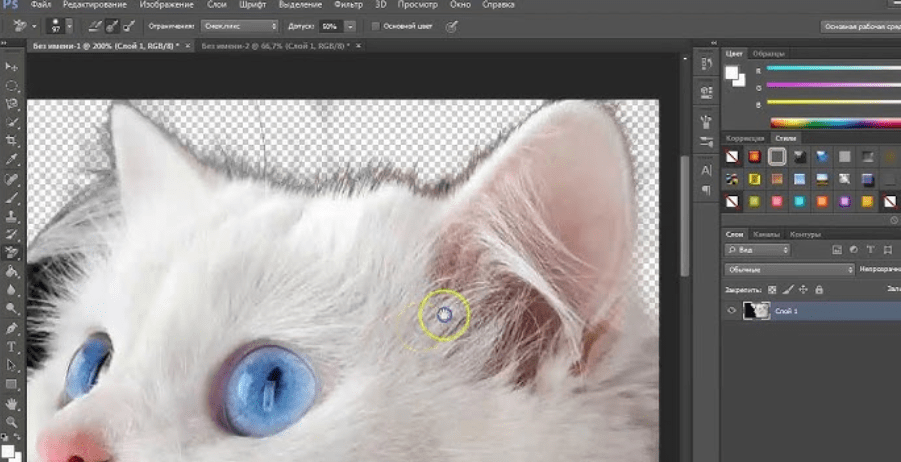The height and width of the screenshot is (462, 901).
Task: Set sampling mode to Once
Action: [x=112, y=26]
